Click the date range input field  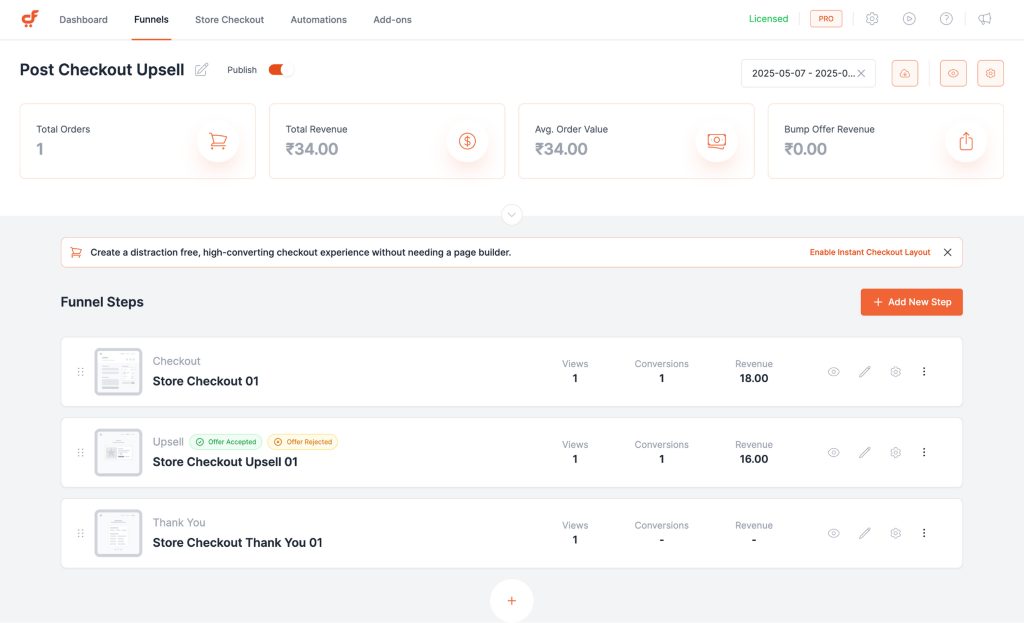800,73
